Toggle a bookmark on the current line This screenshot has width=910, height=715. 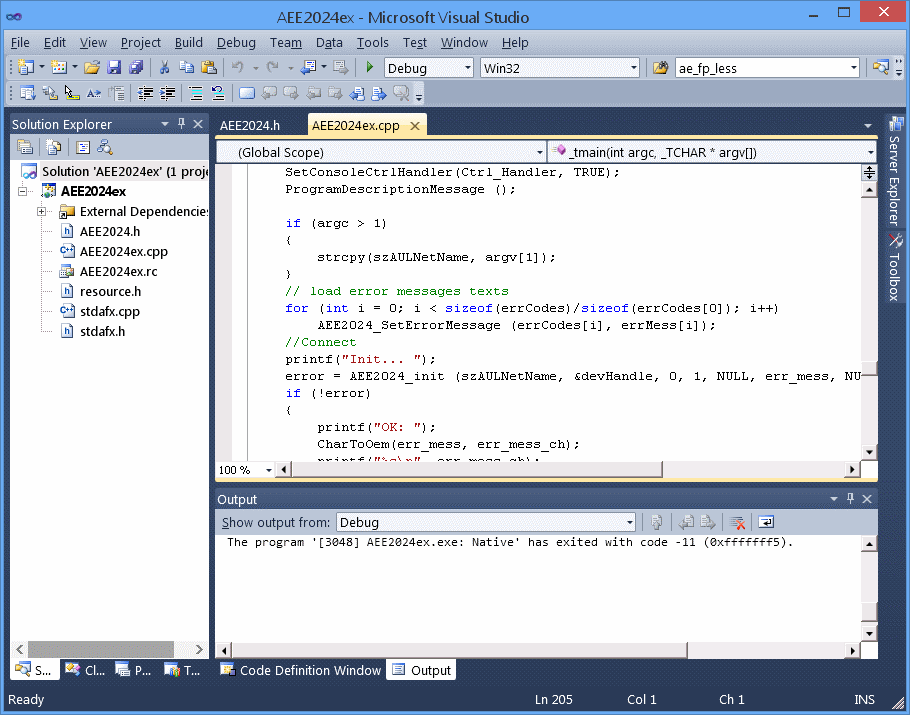tap(247, 93)
